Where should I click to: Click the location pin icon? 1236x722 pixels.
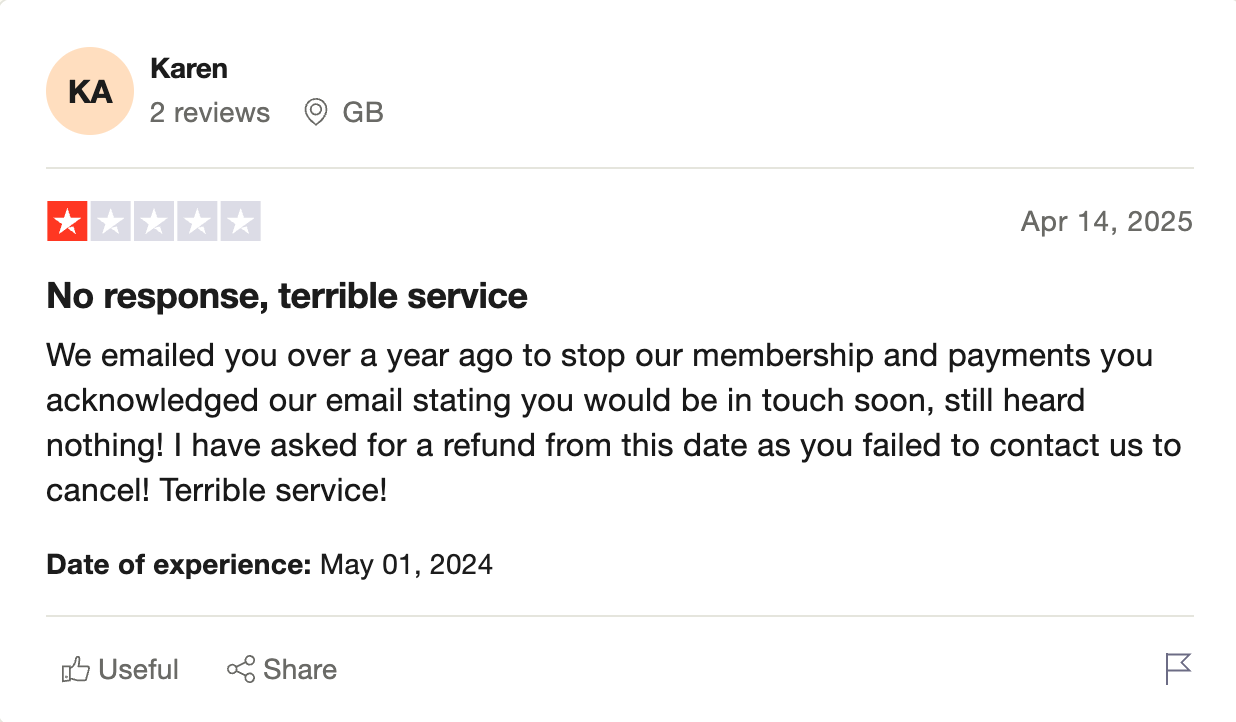[316, 112]
